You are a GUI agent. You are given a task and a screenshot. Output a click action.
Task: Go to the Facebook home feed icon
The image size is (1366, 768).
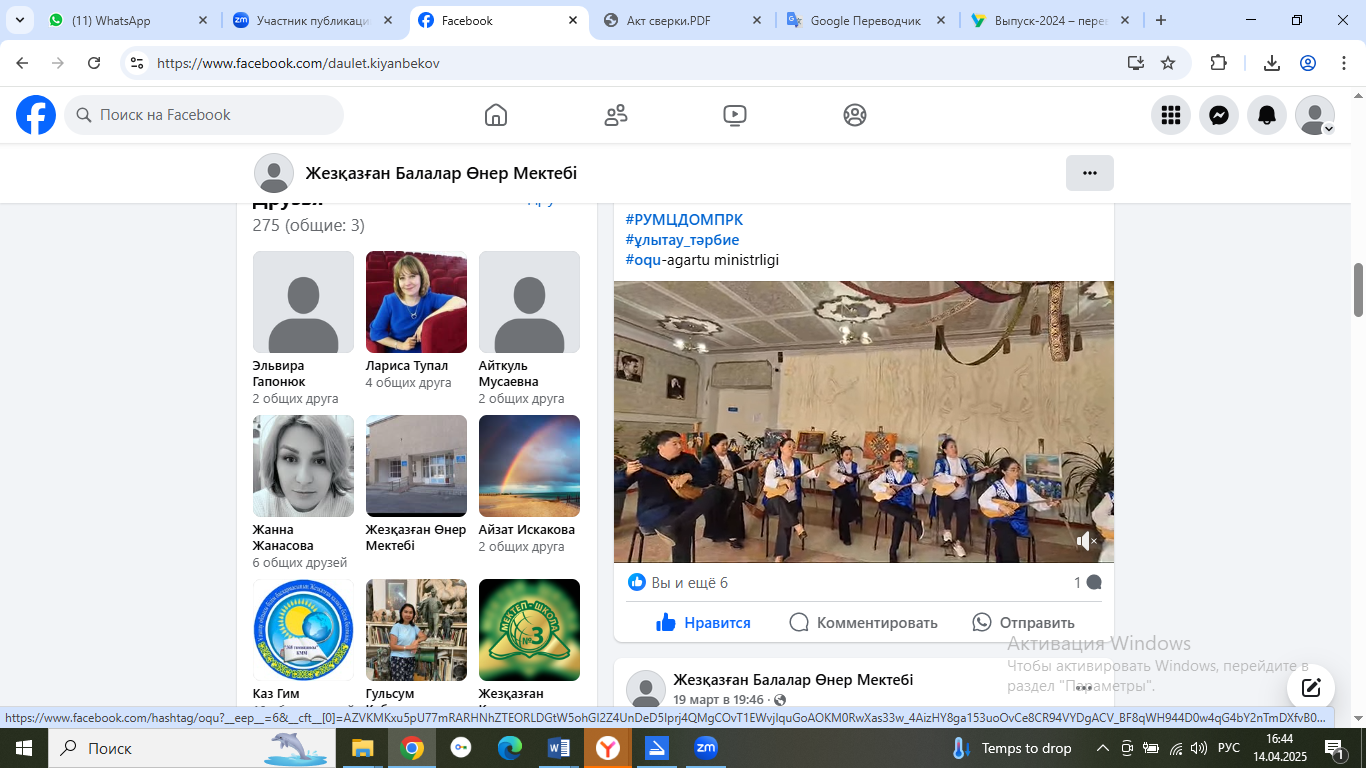[496, 115]
